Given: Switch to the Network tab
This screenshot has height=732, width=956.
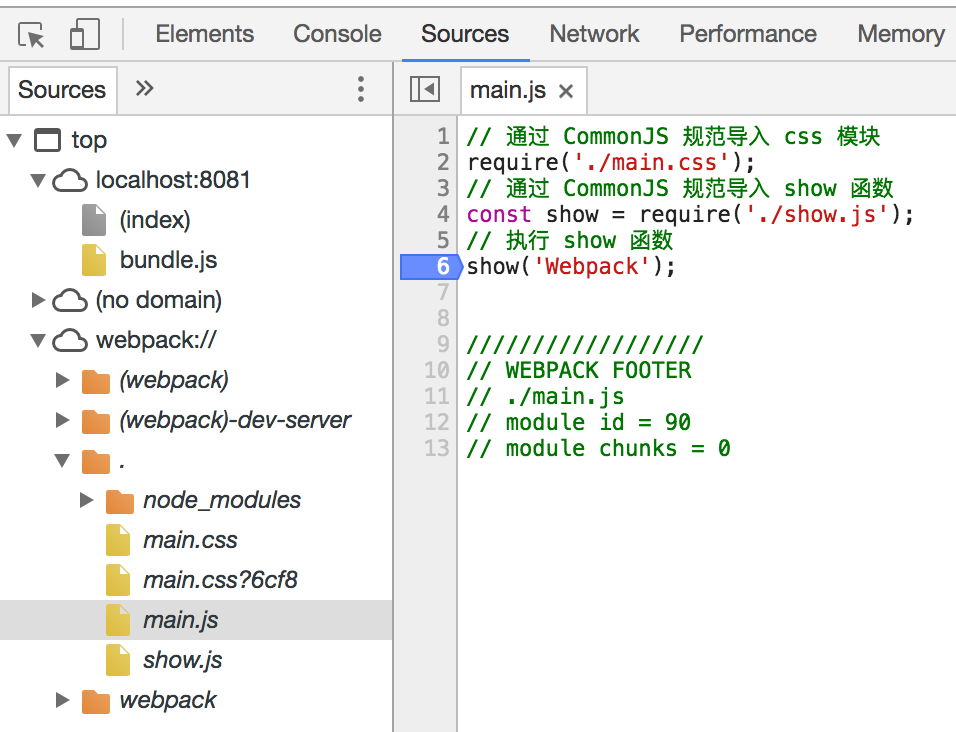Looking at the screenshot, I should coord(594,34).
